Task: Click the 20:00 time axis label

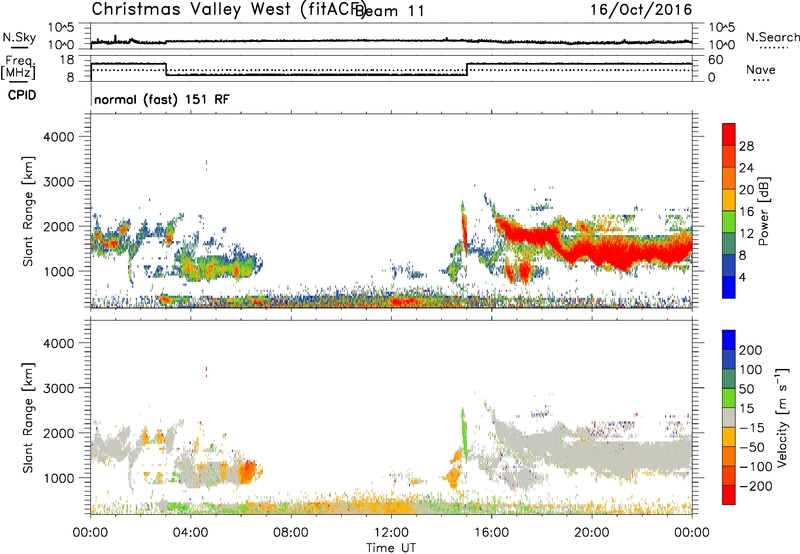Action: pos(592,533)
